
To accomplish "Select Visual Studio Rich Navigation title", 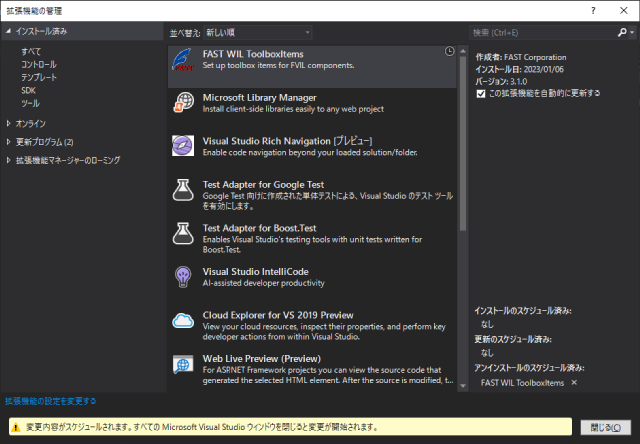I will (x=287, y=141).
